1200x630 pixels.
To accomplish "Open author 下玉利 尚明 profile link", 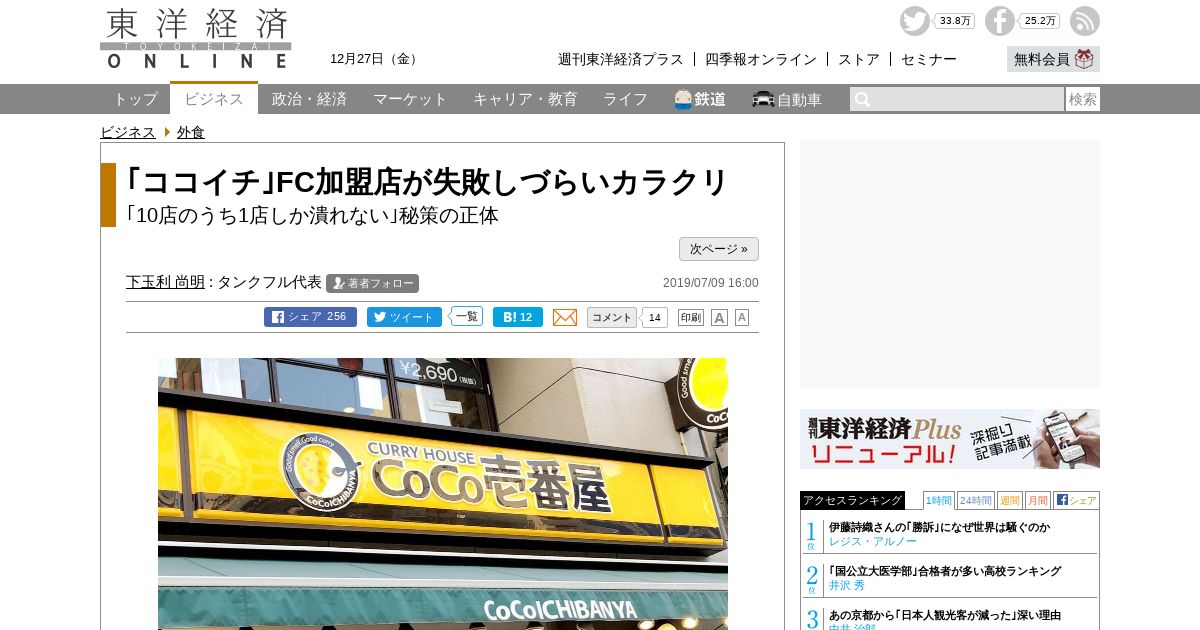I will (165, 282).
